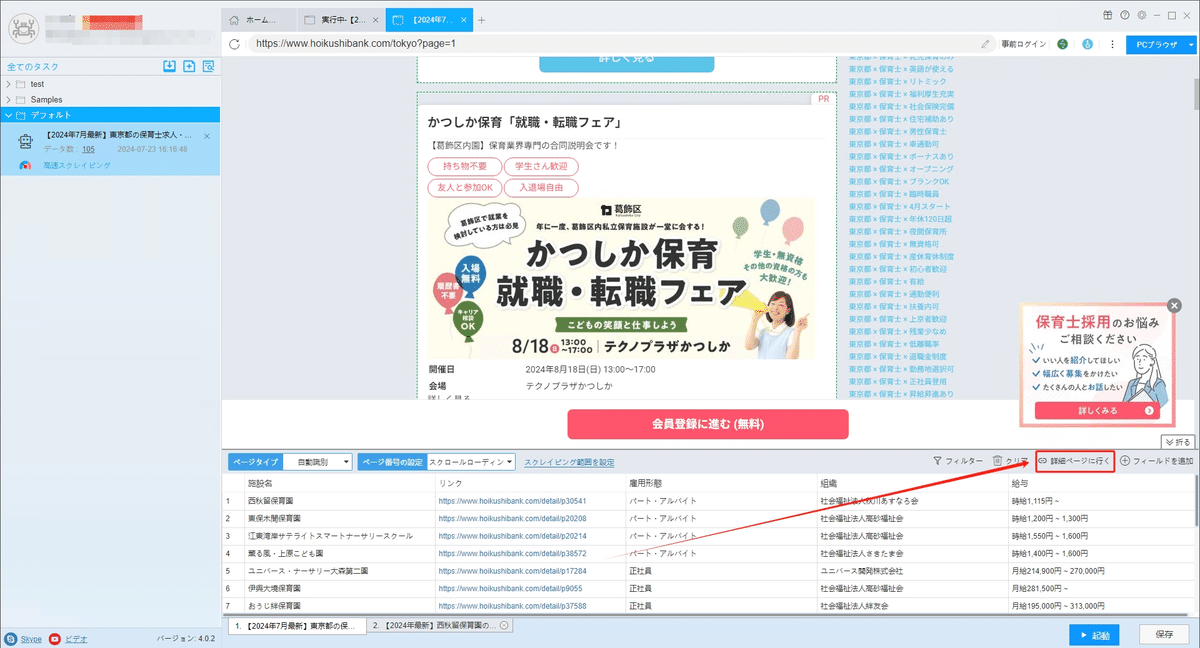Collapse the data panel with 折る
Image resolution: width=1200 pixels, height=648 pixels.
click(x=1179, y=441)
